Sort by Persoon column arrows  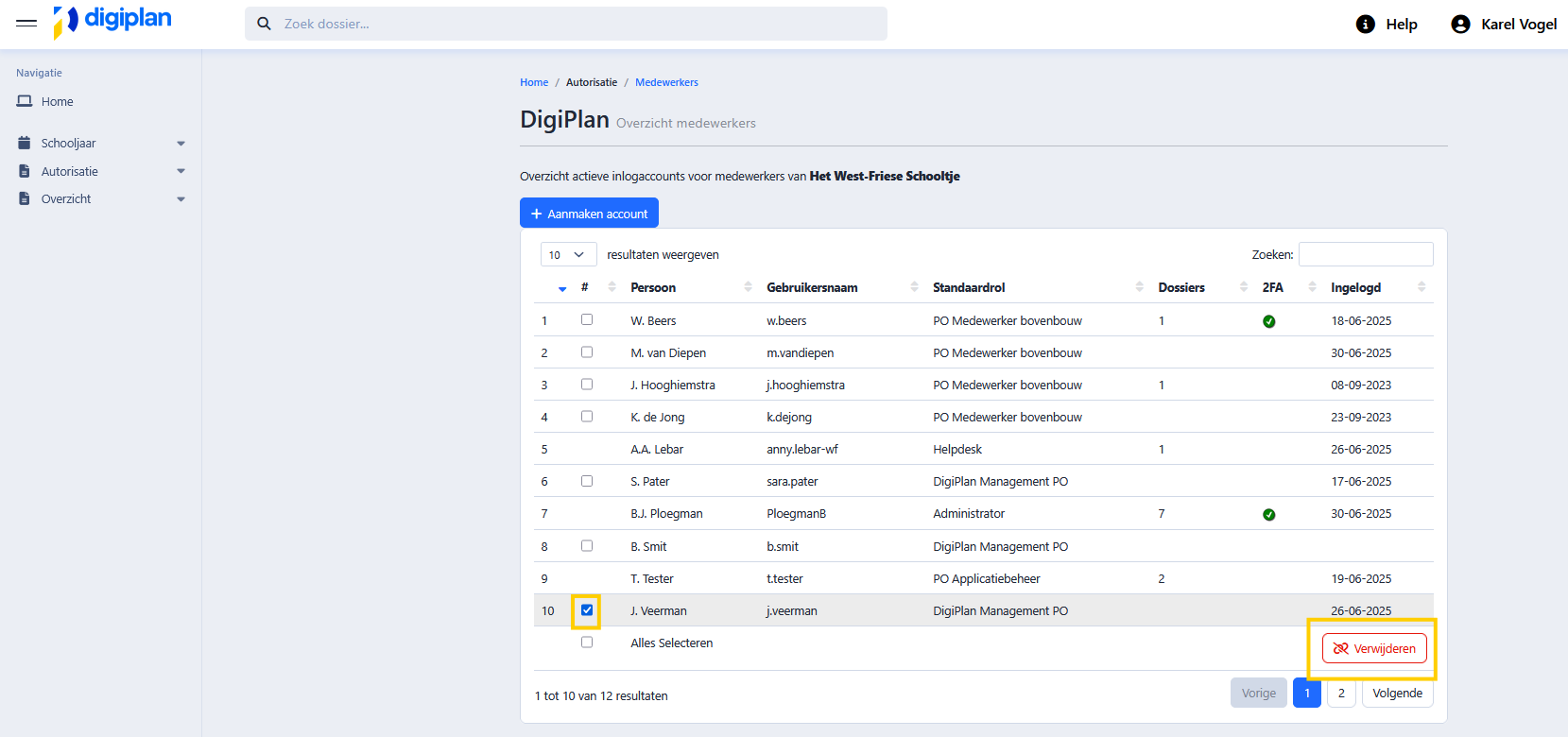tap(748, 286)
